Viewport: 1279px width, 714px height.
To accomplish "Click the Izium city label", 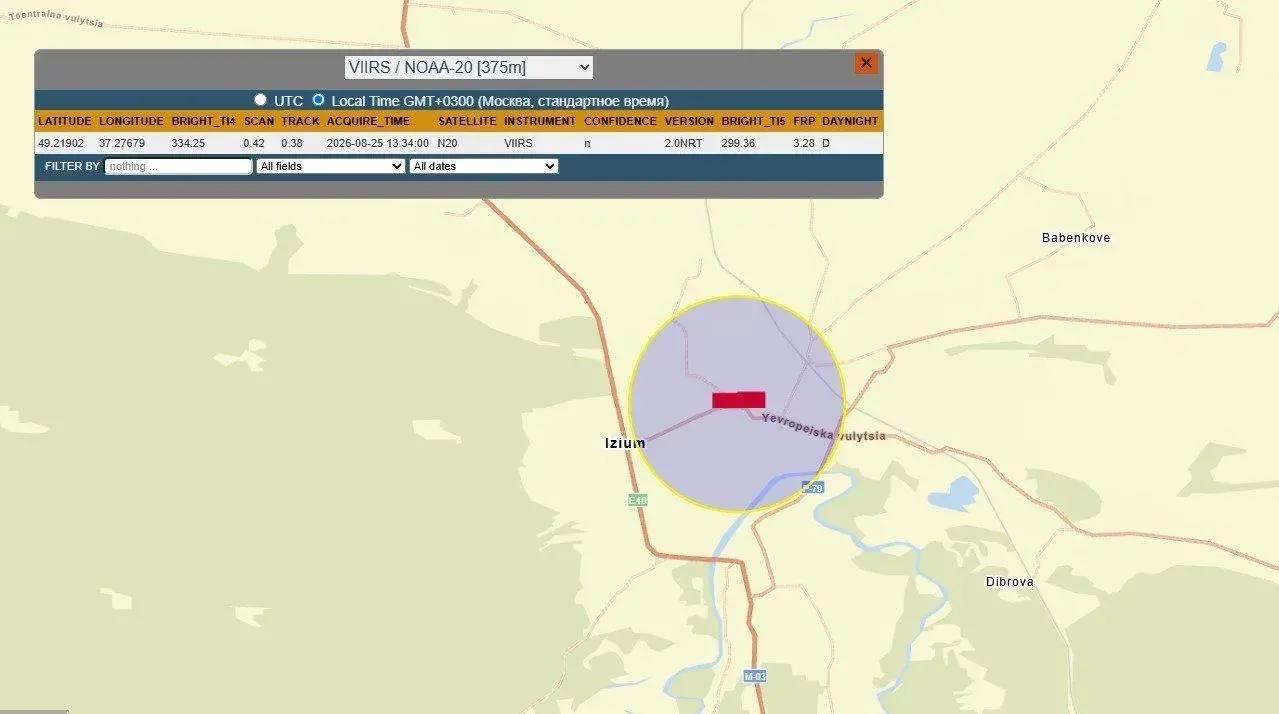I will coord(625,443).
